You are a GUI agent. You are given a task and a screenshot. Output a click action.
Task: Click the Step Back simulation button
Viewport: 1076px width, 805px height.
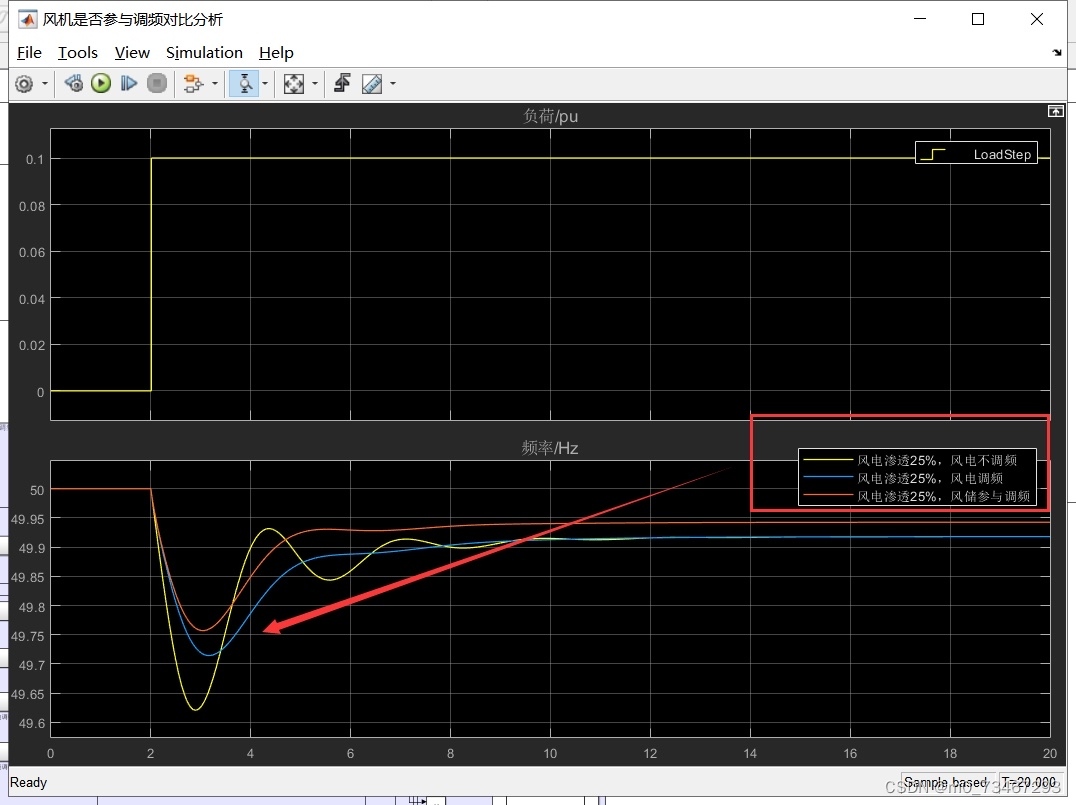pos(73,84)
